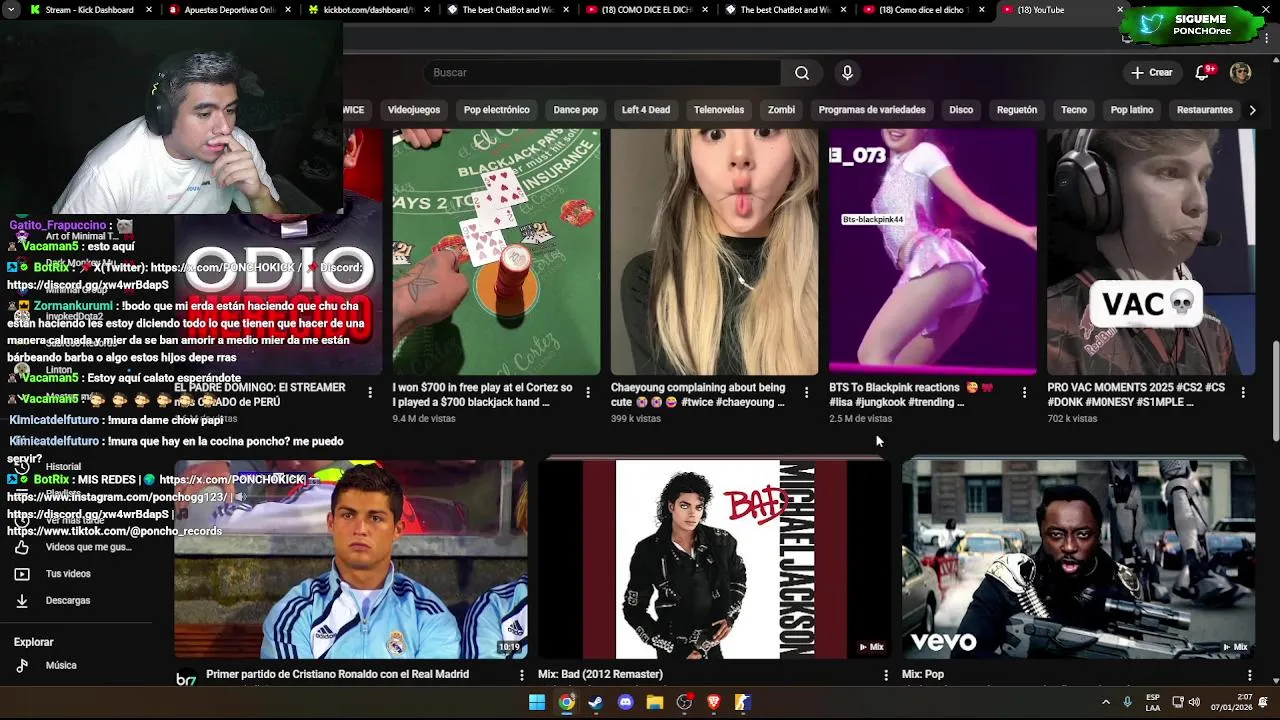The height and width of the screenshot is (720, 1280).
Task: Open options for Mix: Bad (2012 Remaster)
Action: [885, 676]
